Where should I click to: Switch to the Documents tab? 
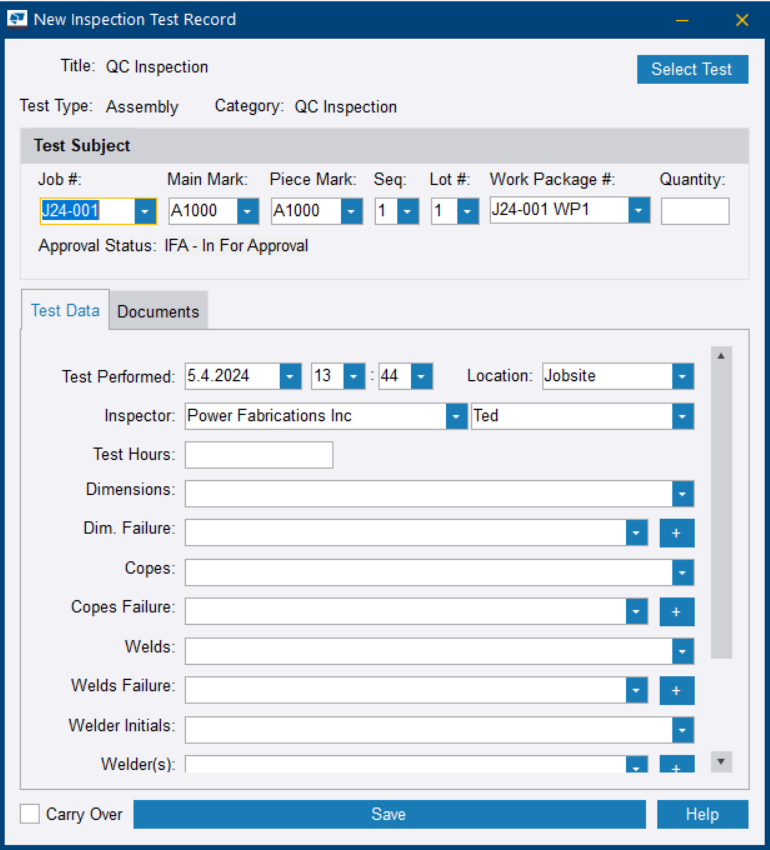coord(158,311)
